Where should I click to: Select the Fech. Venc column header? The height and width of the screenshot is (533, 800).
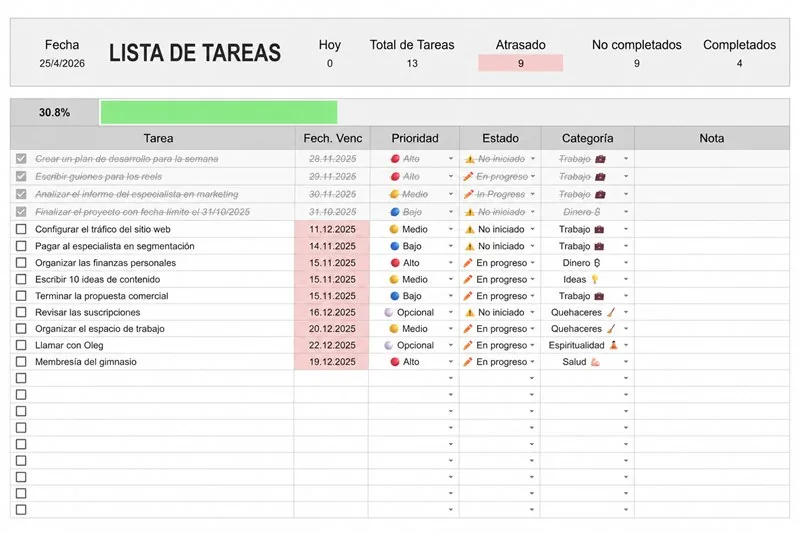click(x=333, y=138)
